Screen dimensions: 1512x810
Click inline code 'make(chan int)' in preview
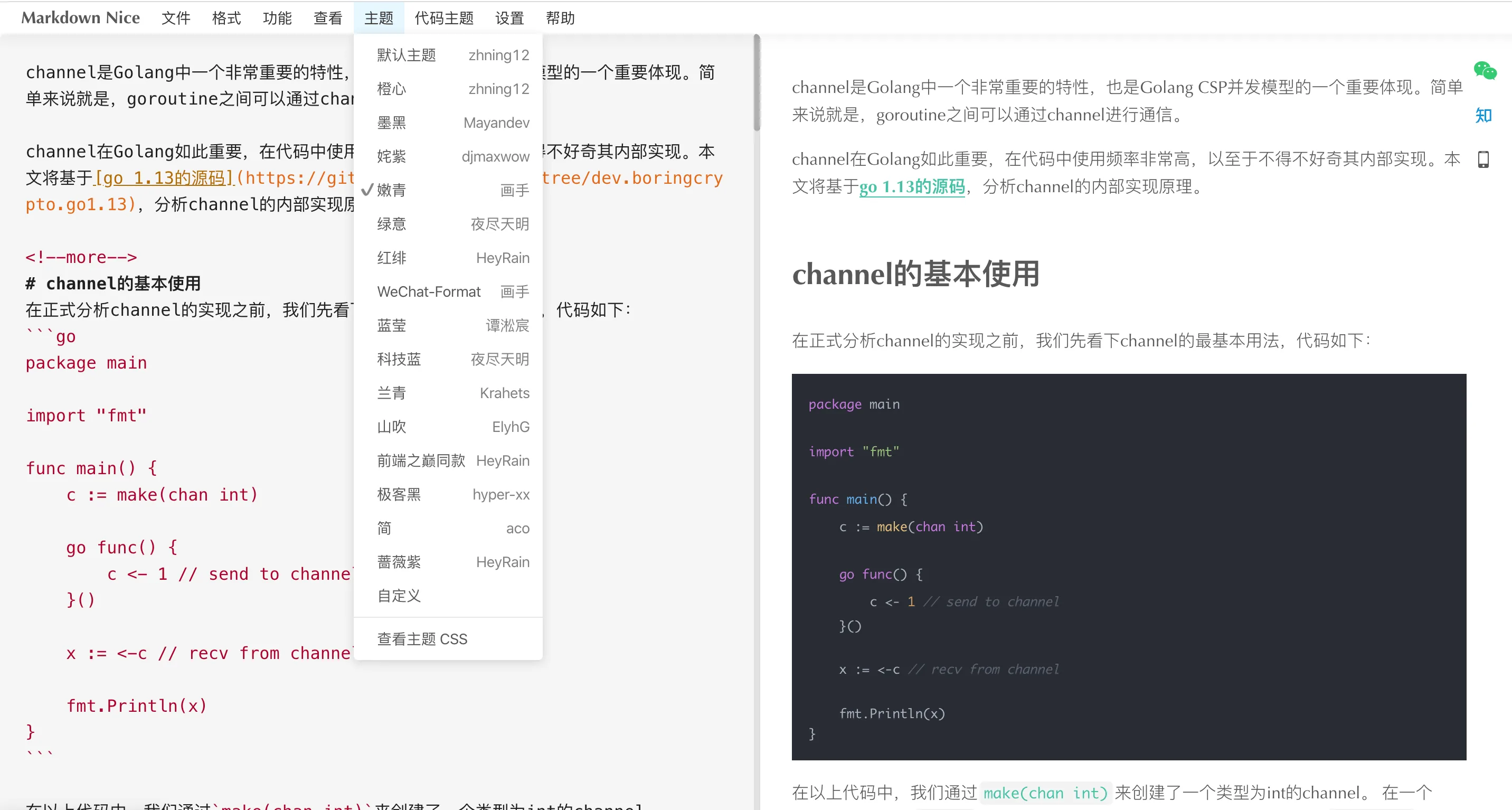[1045, 793]
